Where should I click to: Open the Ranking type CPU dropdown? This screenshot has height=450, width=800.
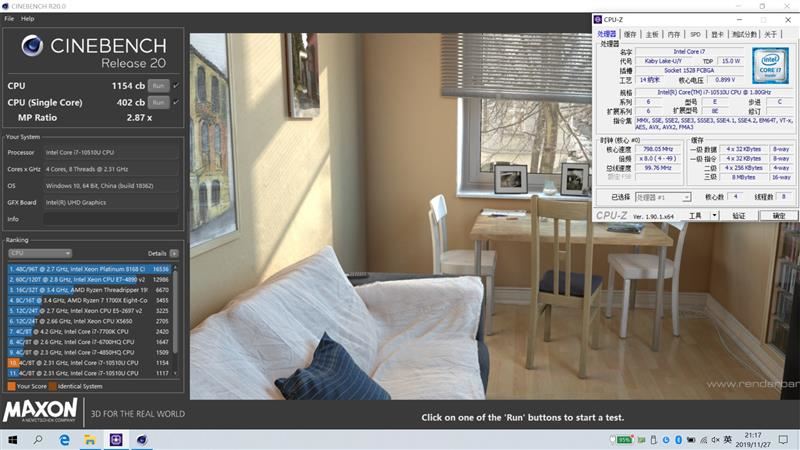point(39,253)
